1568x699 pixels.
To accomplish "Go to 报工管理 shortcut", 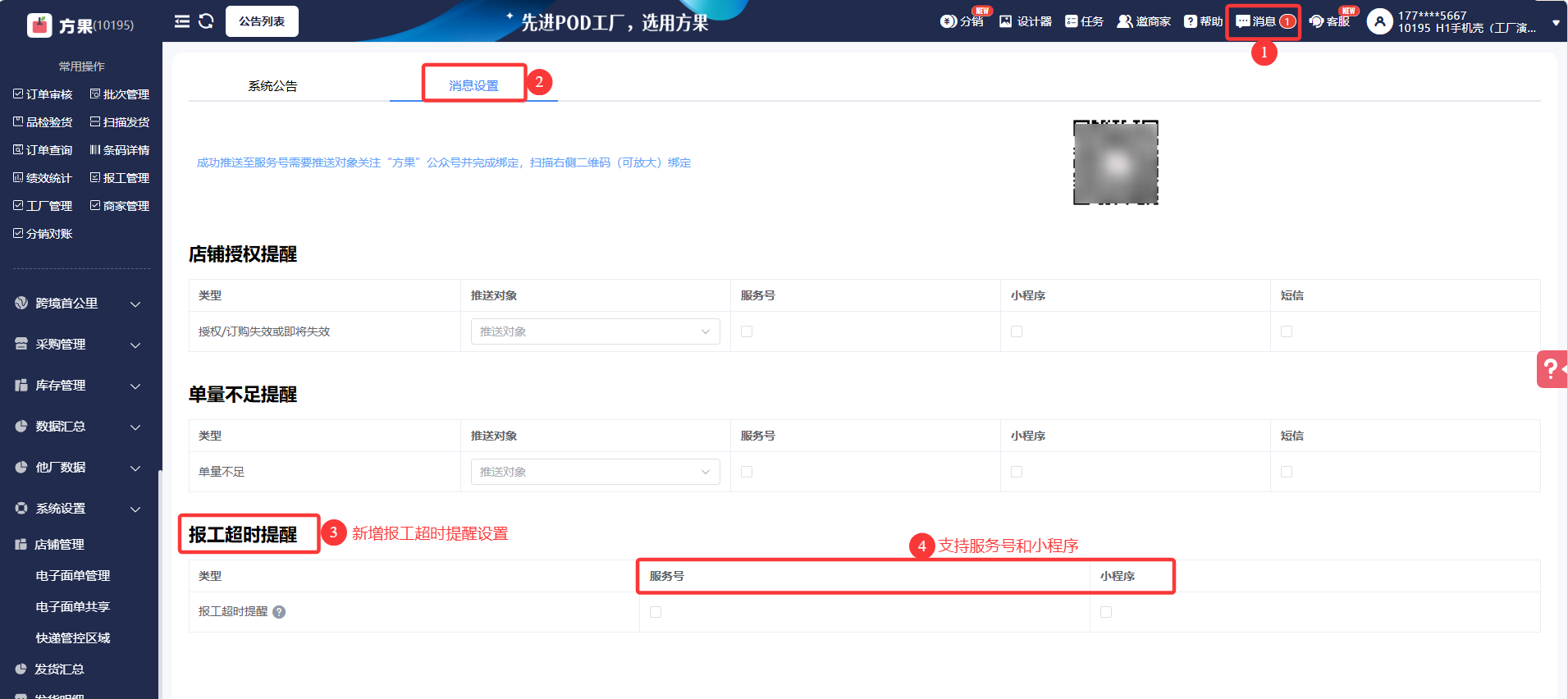I will tap(120, 178).
